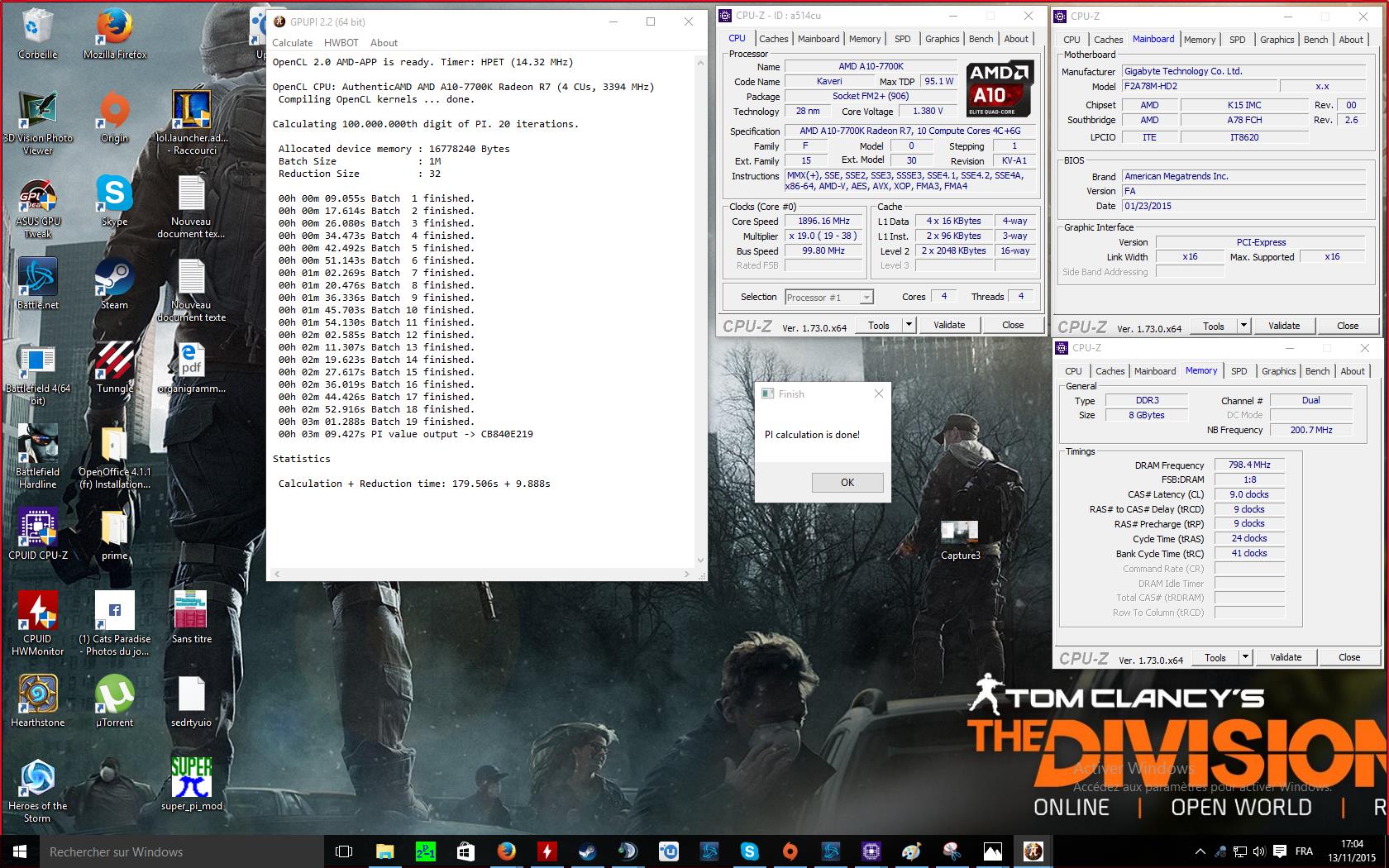Open Heroes of the Storm shortcut
The width and height of the screenshot is (1389, 868).
37,791
